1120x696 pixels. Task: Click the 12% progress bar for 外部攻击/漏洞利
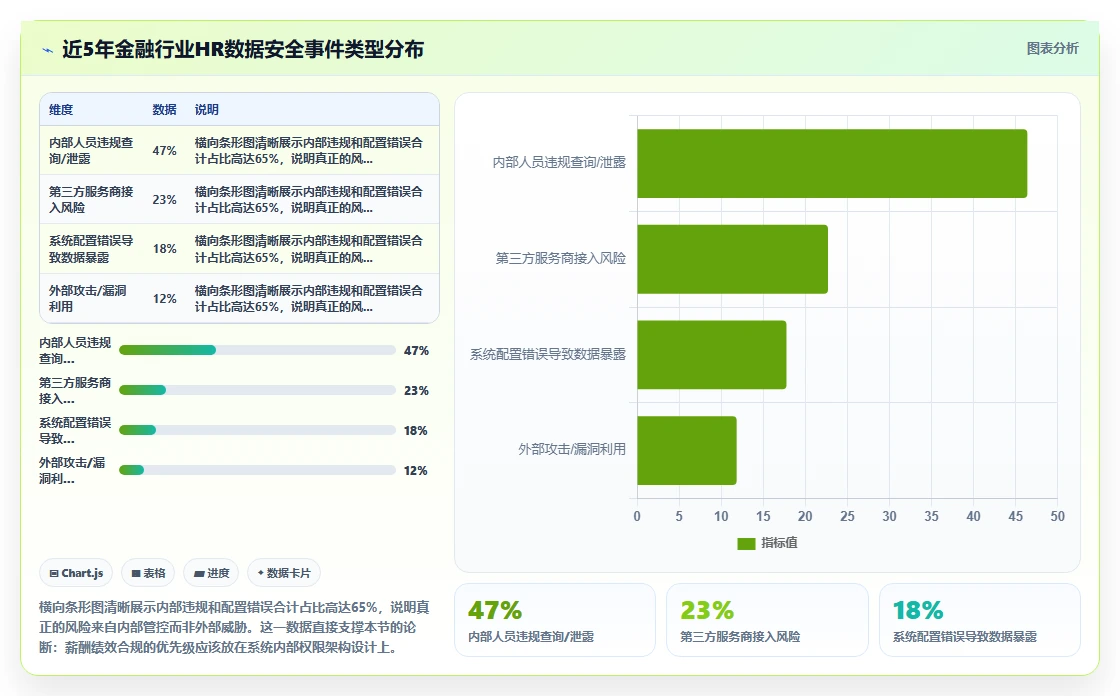pos(257,470)
